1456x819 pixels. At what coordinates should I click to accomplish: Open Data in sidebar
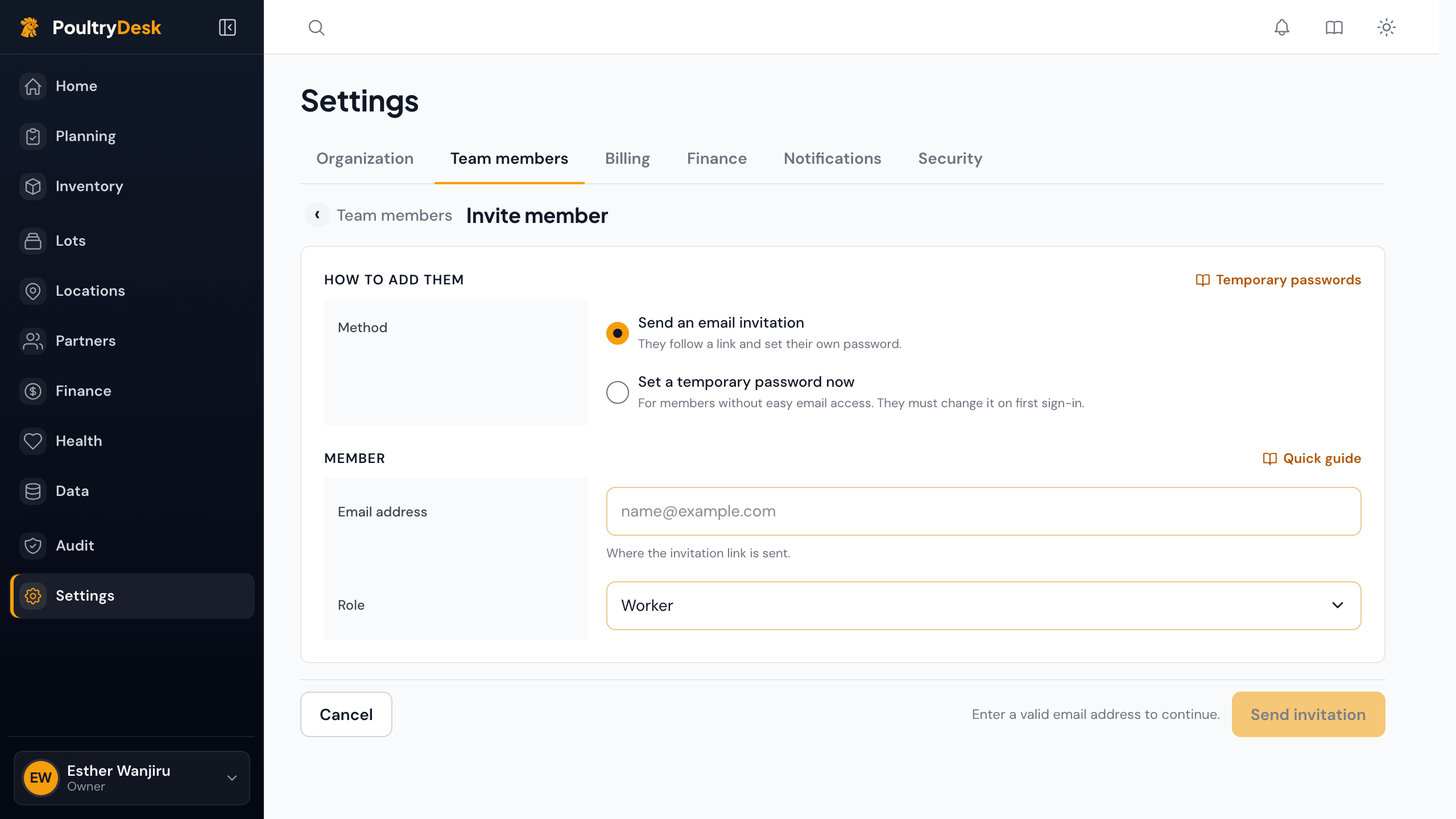[x=132, y=491]
